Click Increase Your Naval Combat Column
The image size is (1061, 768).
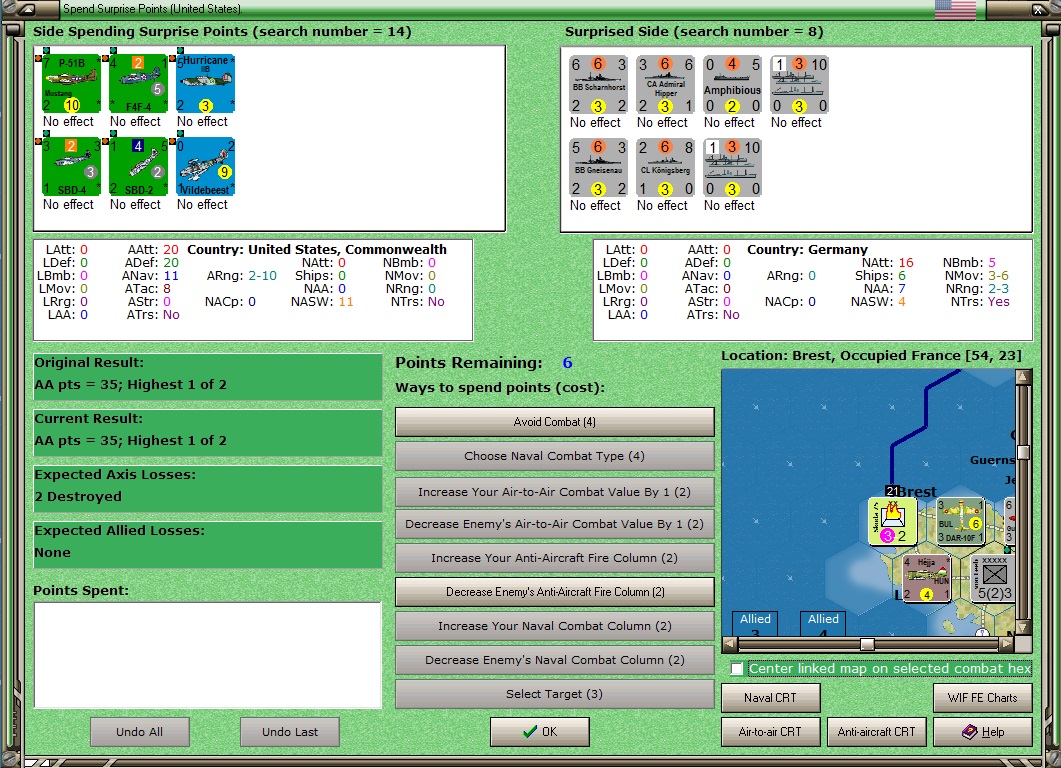[554, 627]
